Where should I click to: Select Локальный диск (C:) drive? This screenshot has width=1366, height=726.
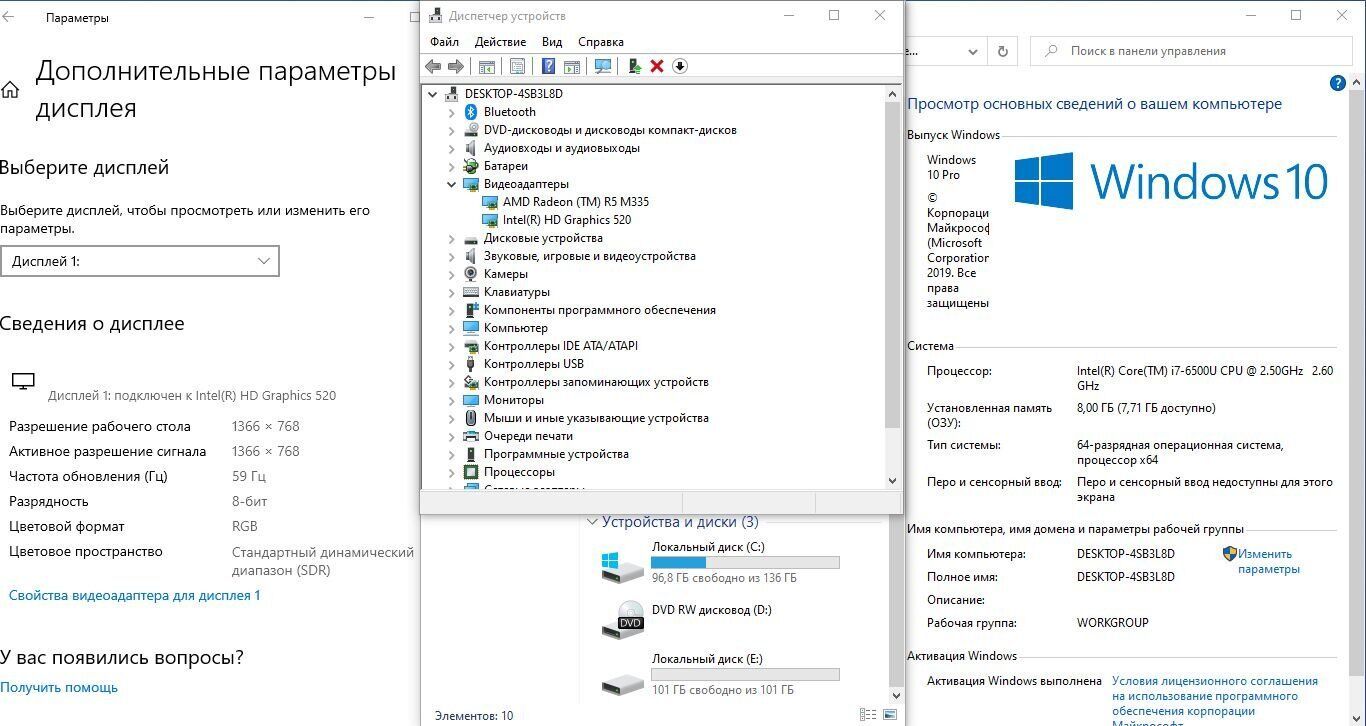click(x=707, y=547)
